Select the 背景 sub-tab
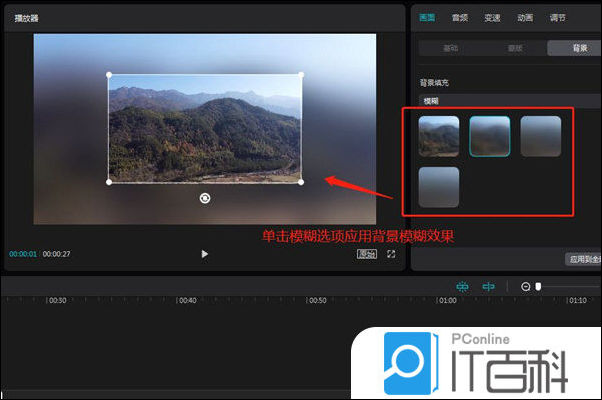 click(574, 48)
